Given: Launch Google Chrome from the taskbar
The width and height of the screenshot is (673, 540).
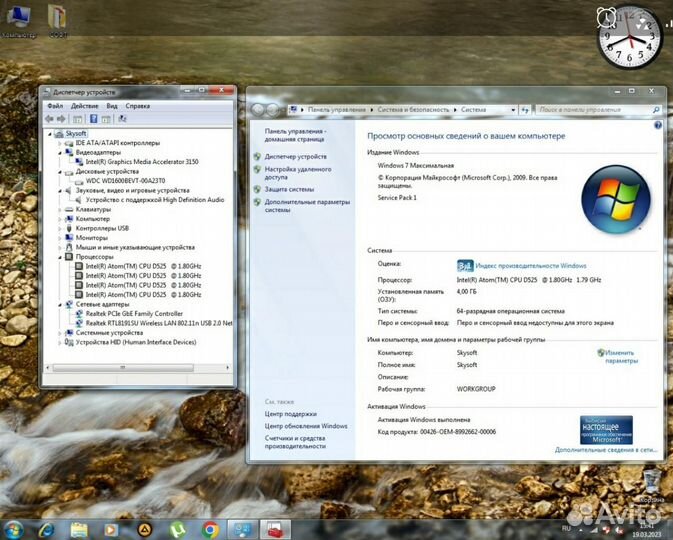Looking at the screenshot, I should click(x=210, y=529).
